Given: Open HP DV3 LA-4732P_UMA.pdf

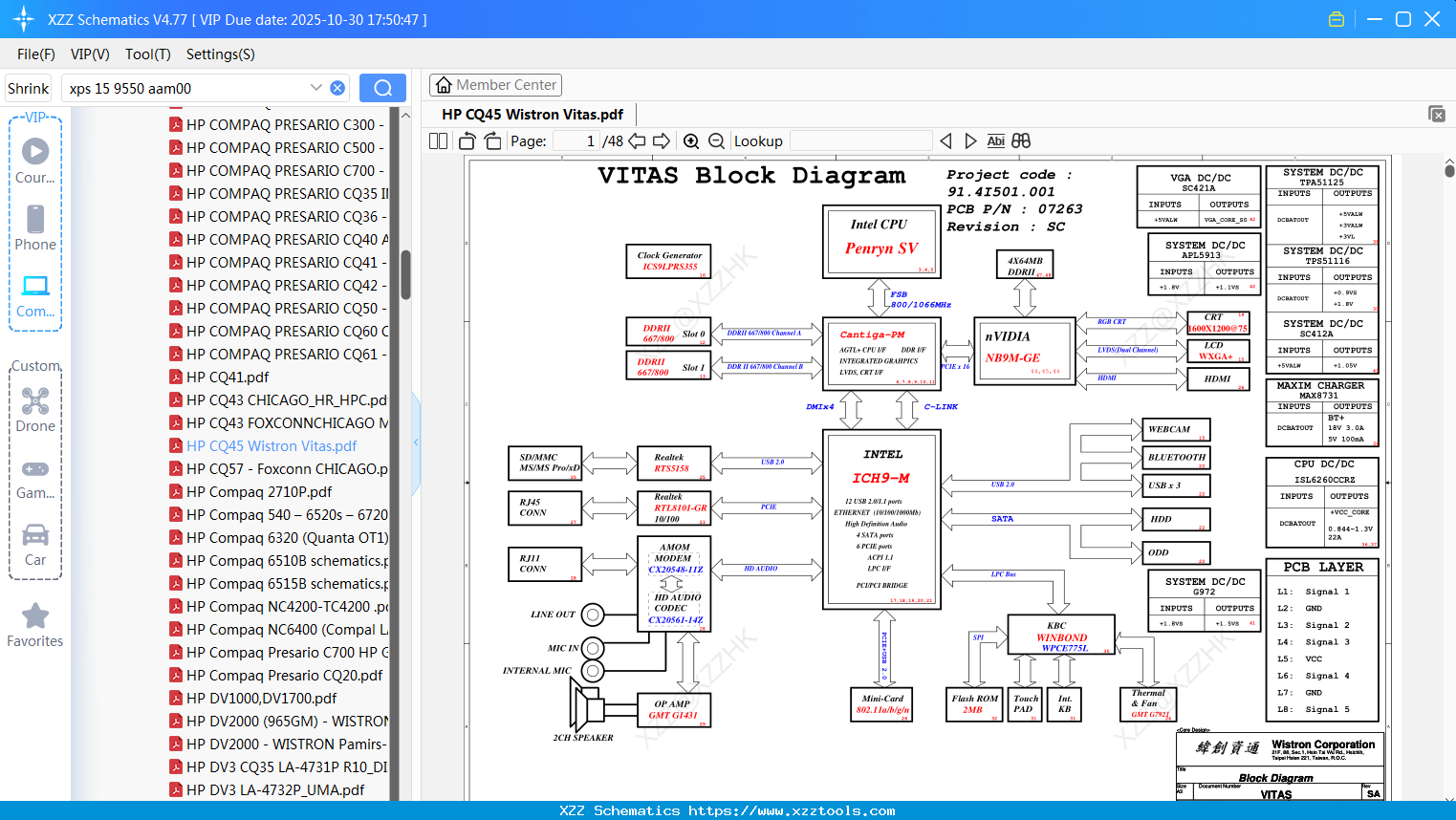Looking at the screenshot, I should point(267,790).
